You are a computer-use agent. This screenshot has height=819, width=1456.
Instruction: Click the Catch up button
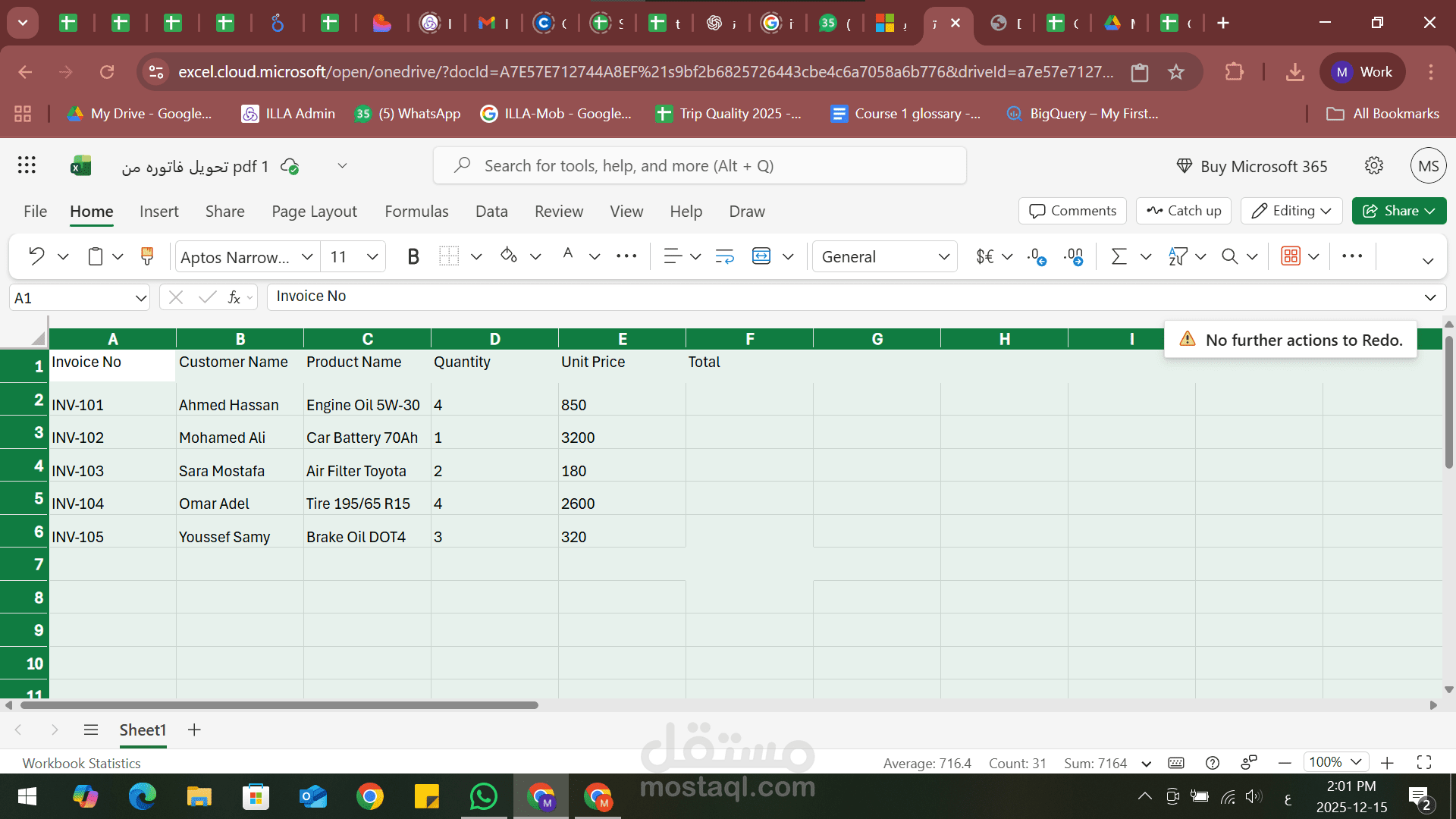[1183, 211]
